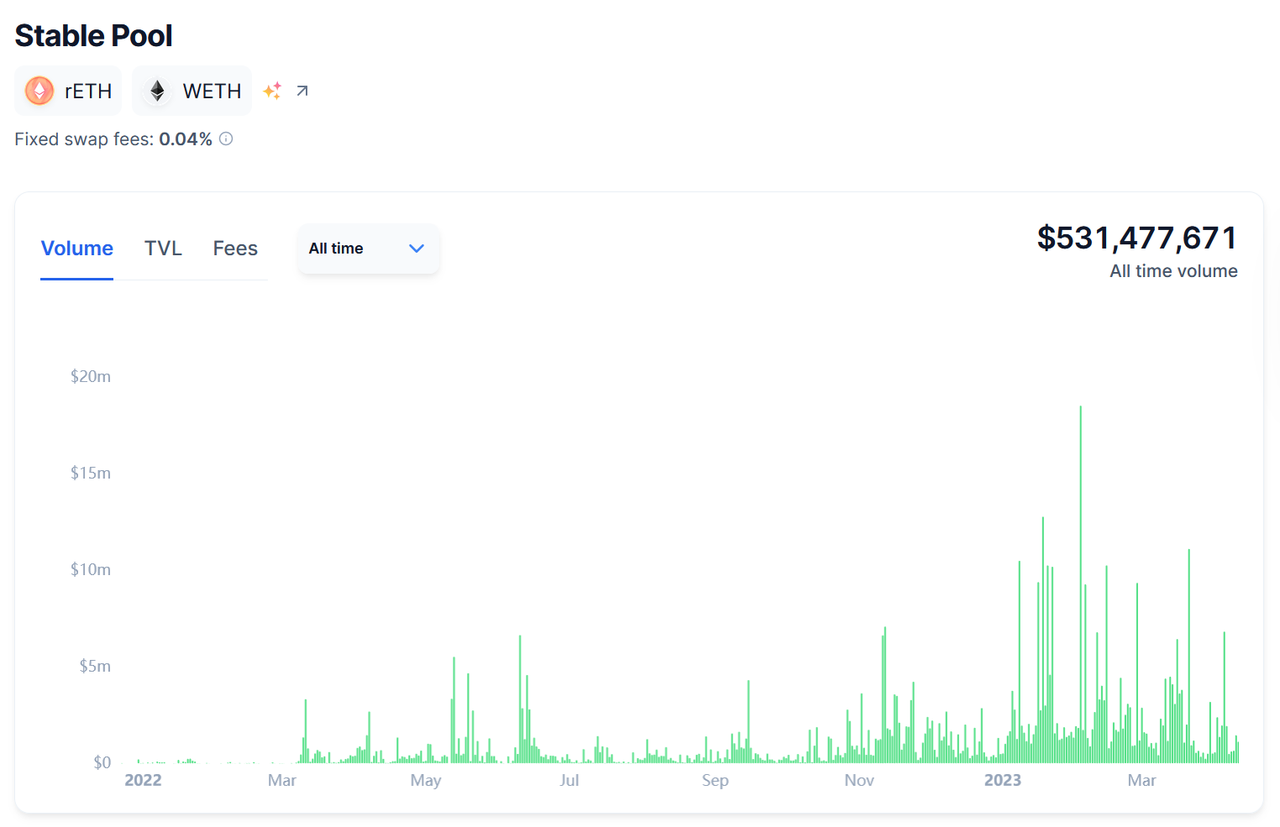Viewport: 1280px width, 827px height.
Task: Open the All time period dropdown
Action: tap(367, 248)
